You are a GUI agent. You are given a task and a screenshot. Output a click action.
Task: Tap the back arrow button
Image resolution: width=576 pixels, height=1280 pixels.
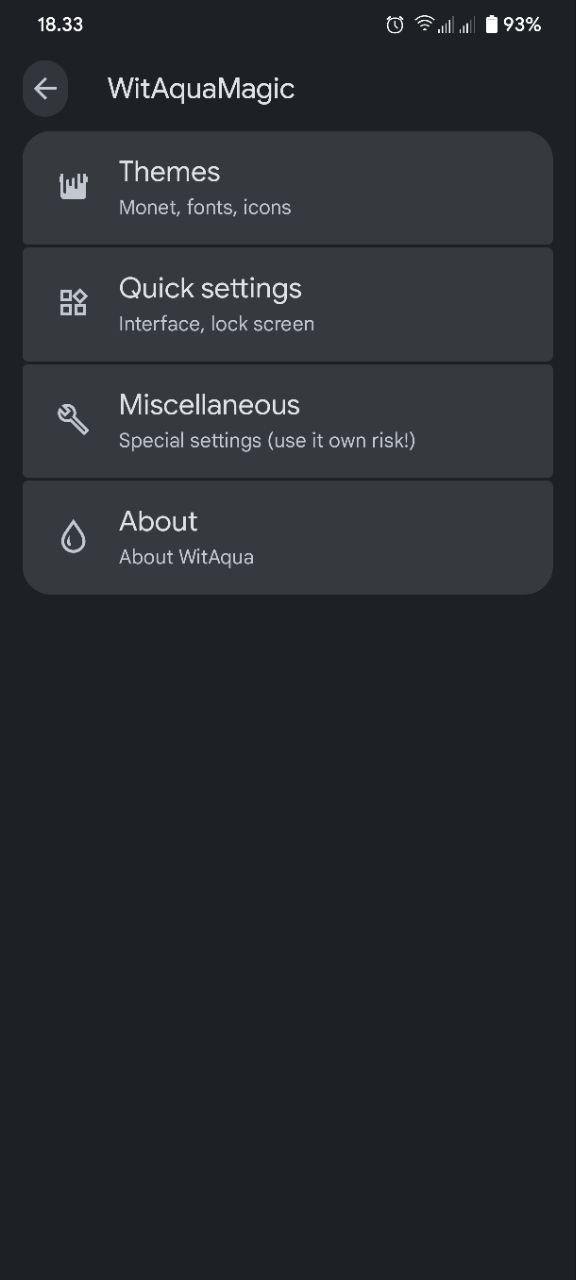click(45, 89)
